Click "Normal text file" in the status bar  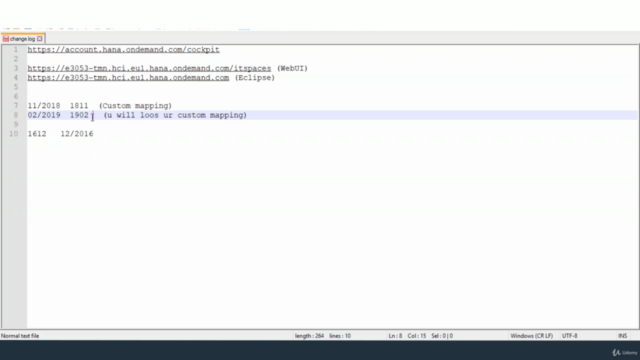pyautogui.click(x=20, y=336)
